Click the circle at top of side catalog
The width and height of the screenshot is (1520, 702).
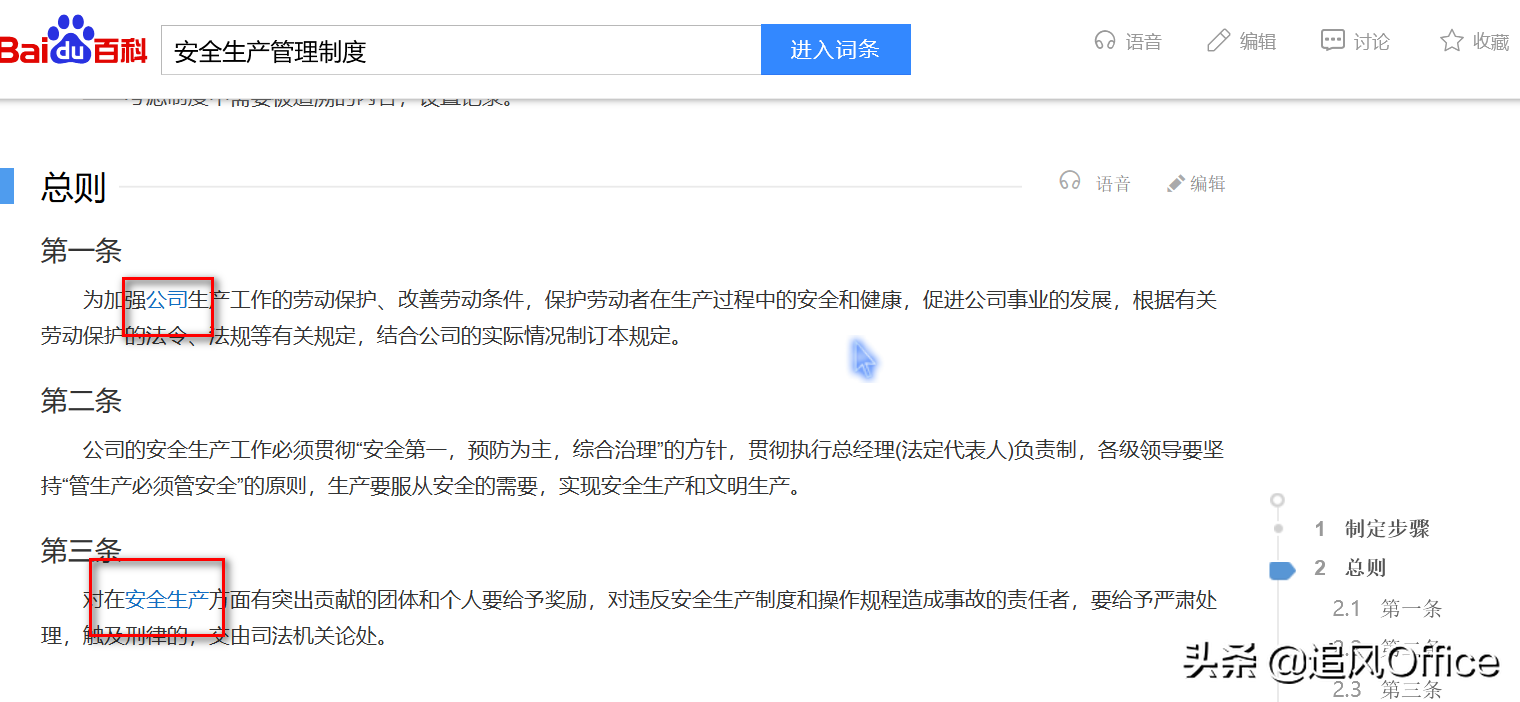1277,500
